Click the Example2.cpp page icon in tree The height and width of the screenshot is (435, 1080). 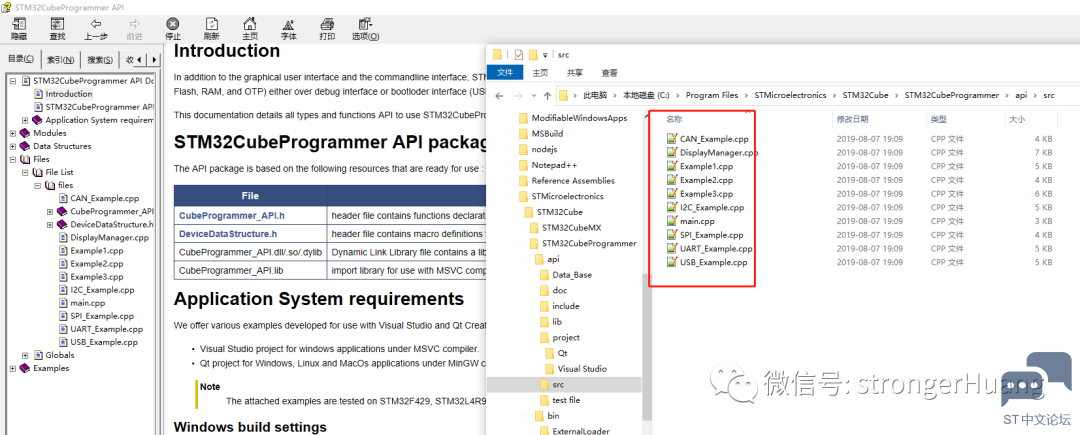coord(63,264)
